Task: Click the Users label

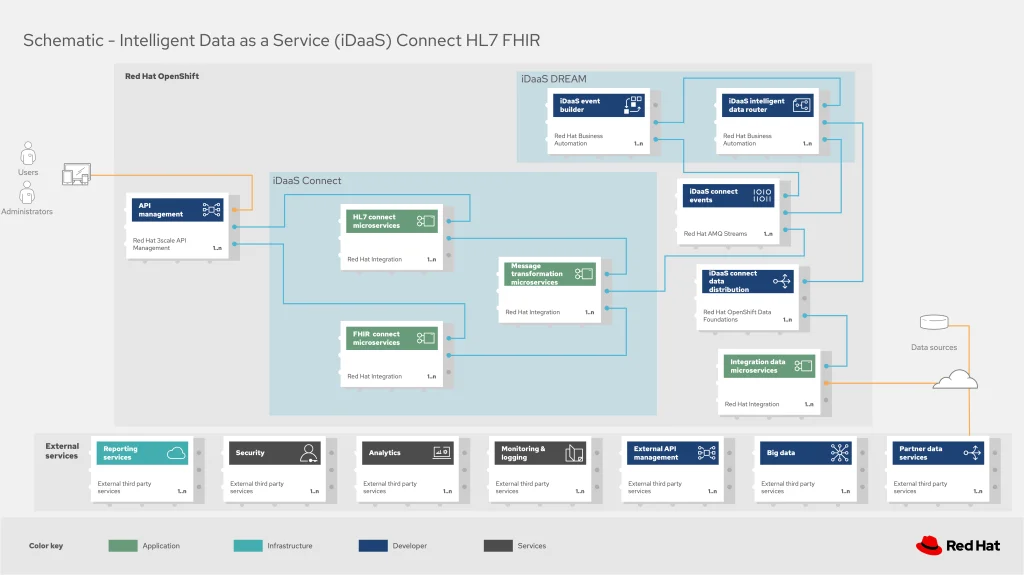Action: [28, 172]
